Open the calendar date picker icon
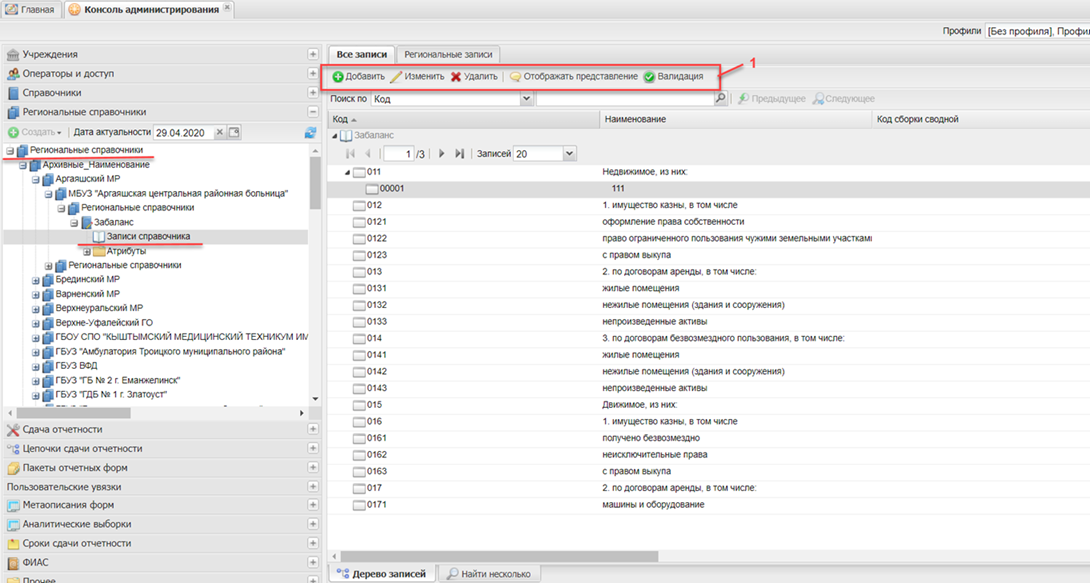The height and width of the screenshot is (583, 1090). point(234,133)
